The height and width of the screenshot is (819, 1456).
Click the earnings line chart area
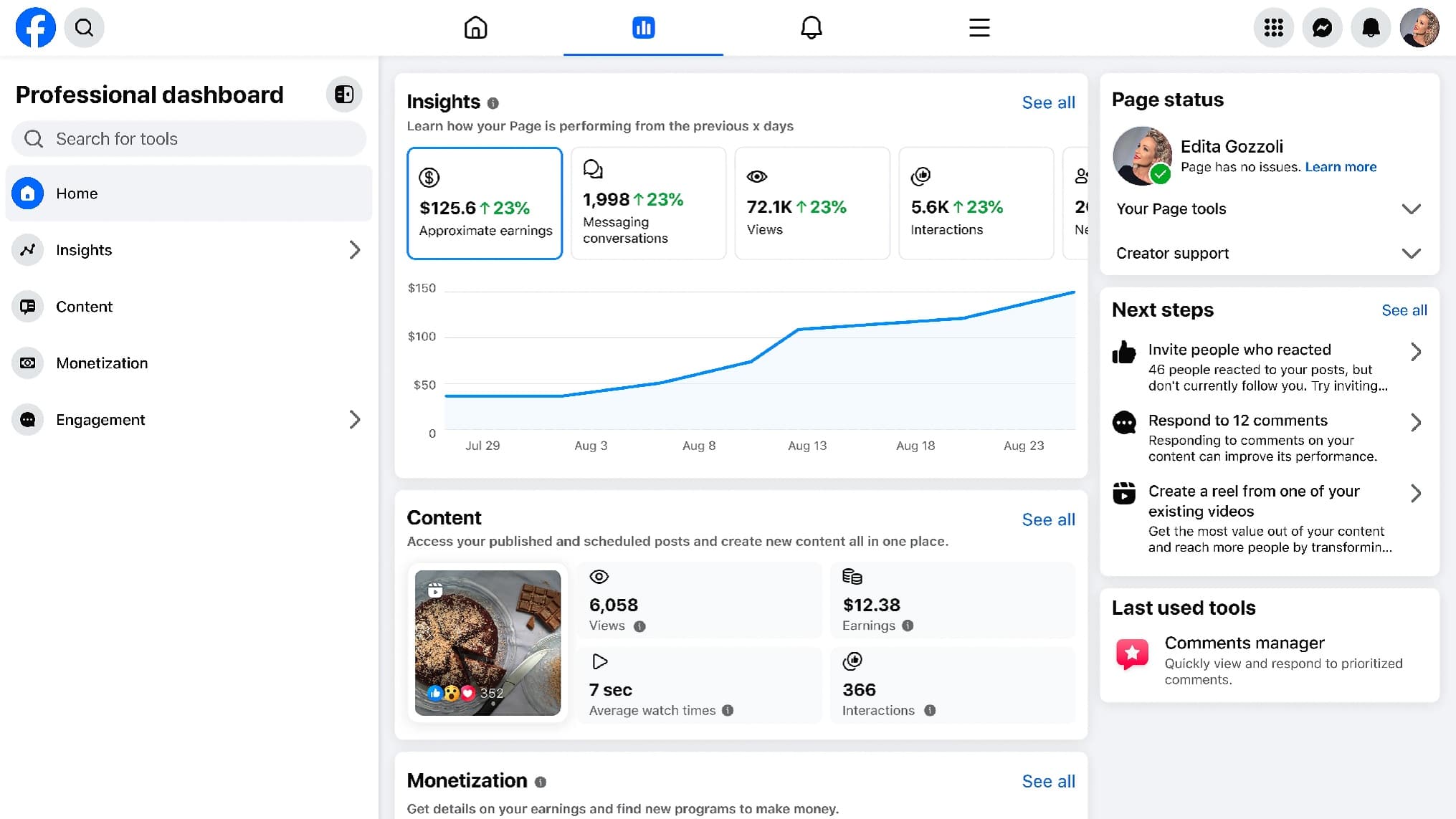click(x=753, y=358)
